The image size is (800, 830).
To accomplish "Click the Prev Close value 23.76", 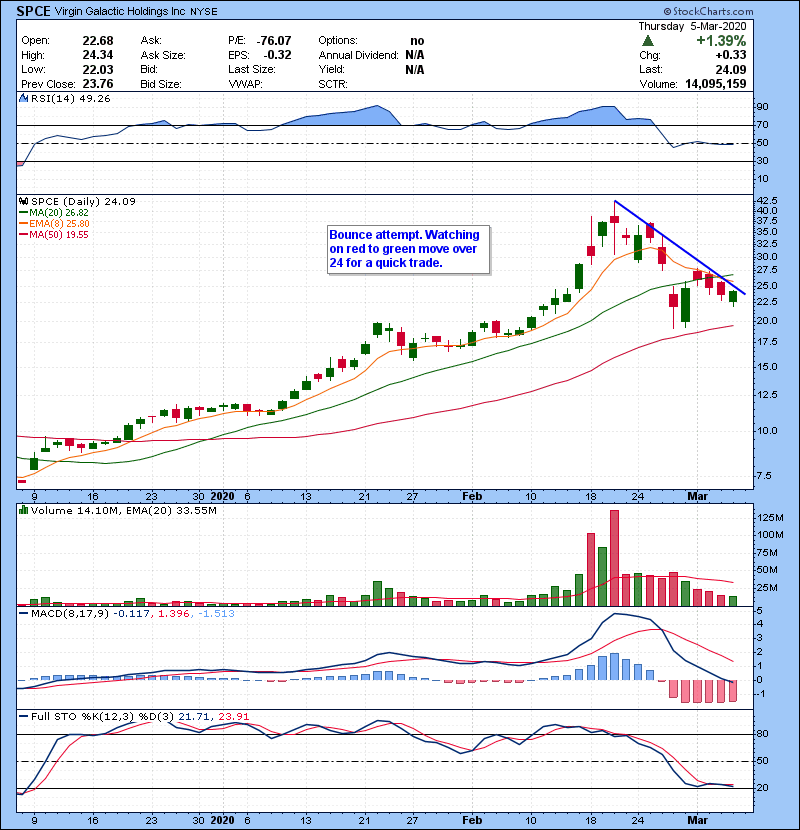I will pyautogui.click(x=98, y=84).
